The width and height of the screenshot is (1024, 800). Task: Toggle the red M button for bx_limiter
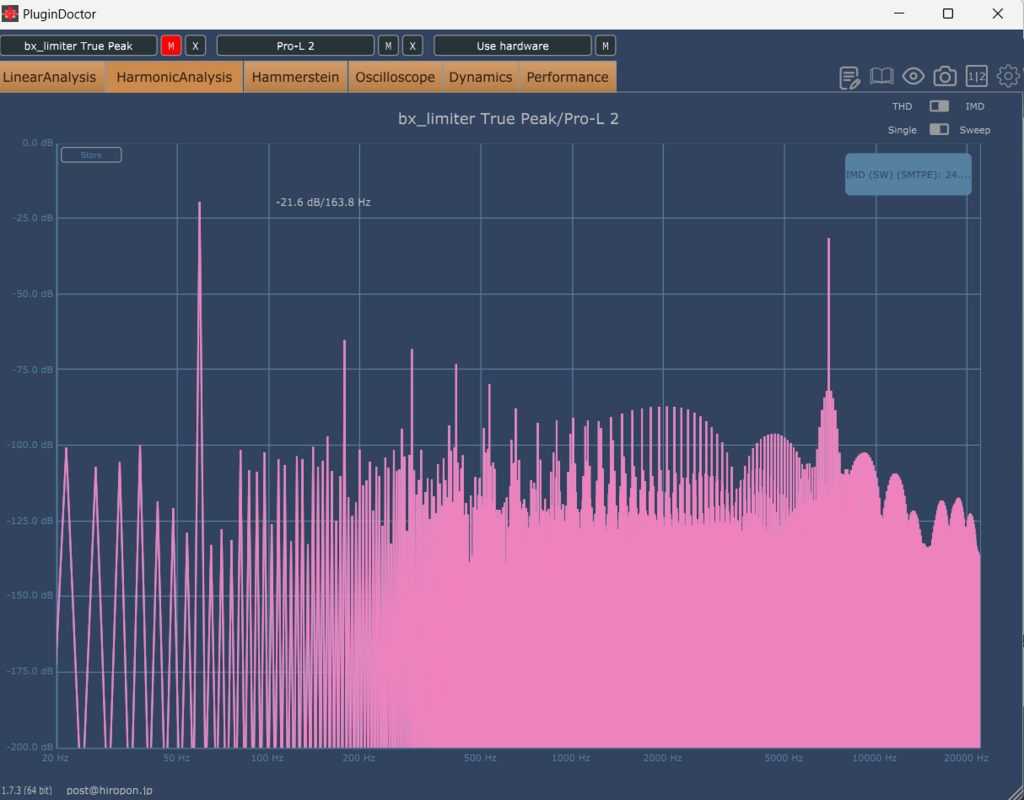171,46
